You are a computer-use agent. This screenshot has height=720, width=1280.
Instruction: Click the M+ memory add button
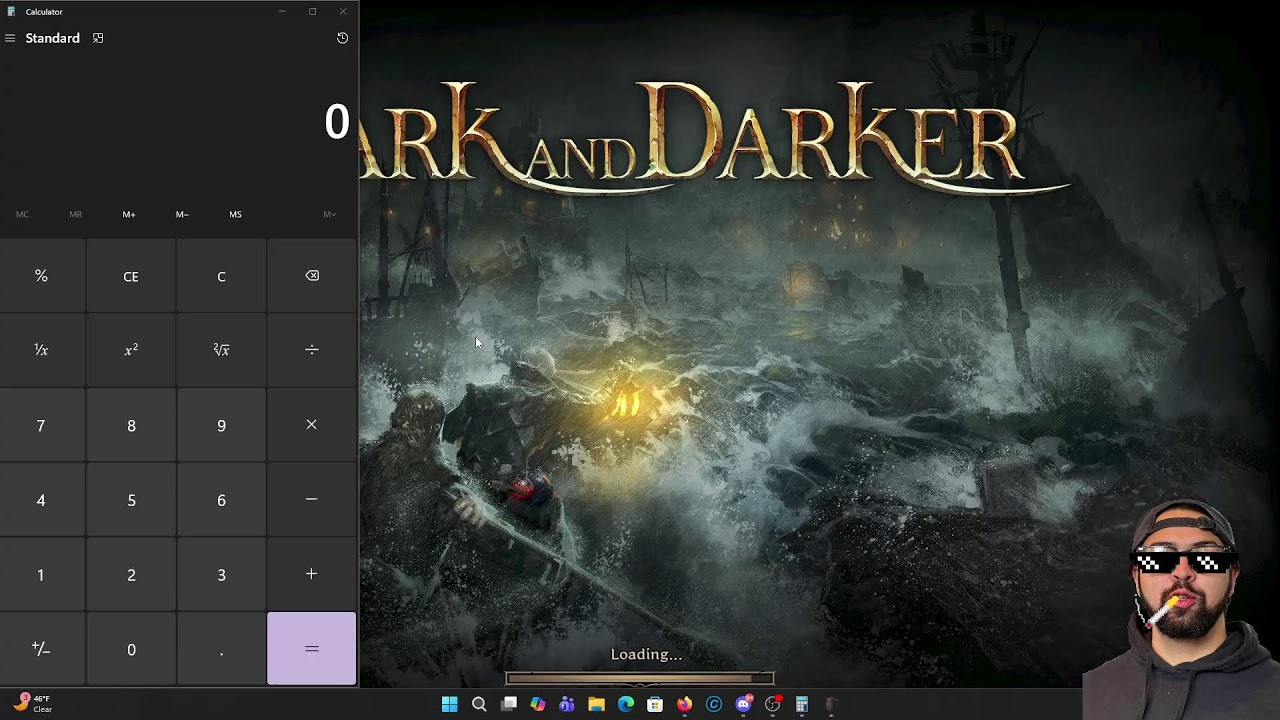pyautogui.click(x=129, y=214)
